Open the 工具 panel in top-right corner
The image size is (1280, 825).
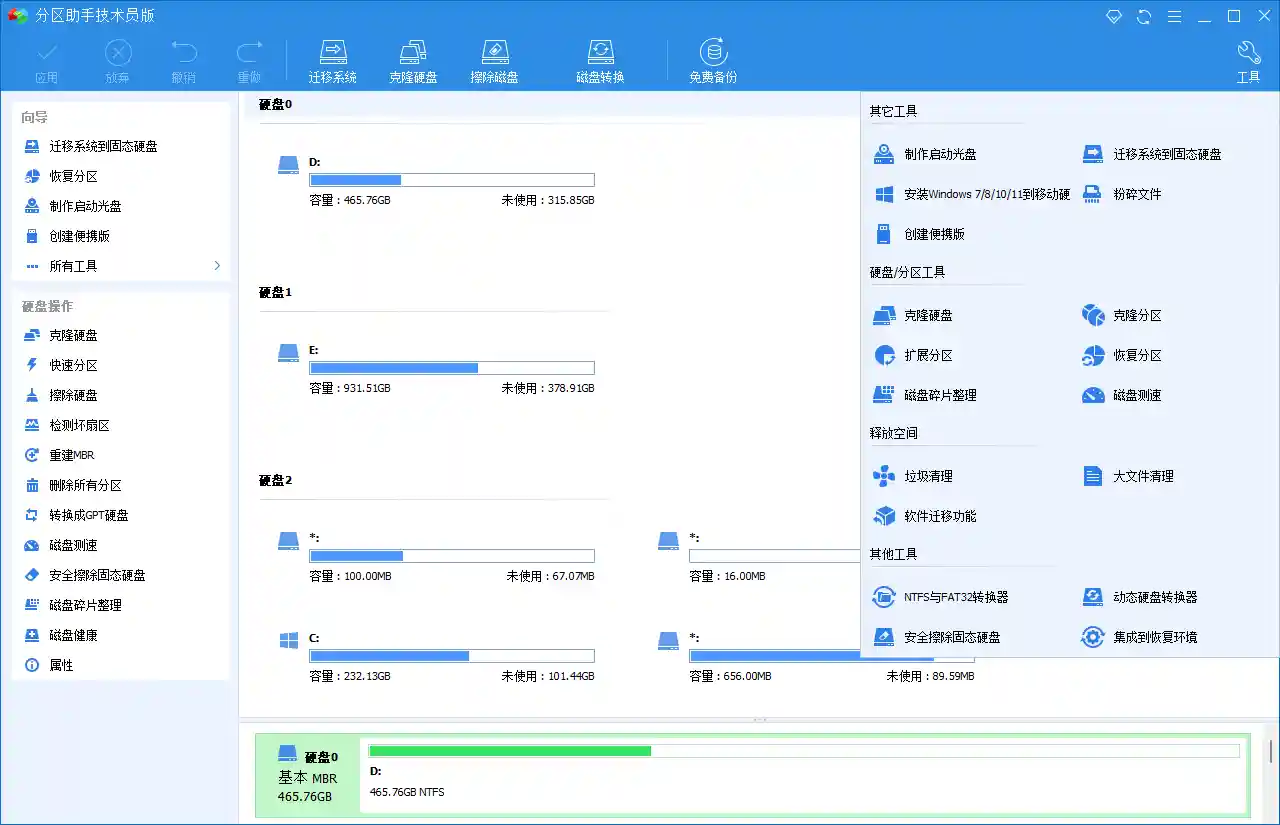click(1248, 58)
